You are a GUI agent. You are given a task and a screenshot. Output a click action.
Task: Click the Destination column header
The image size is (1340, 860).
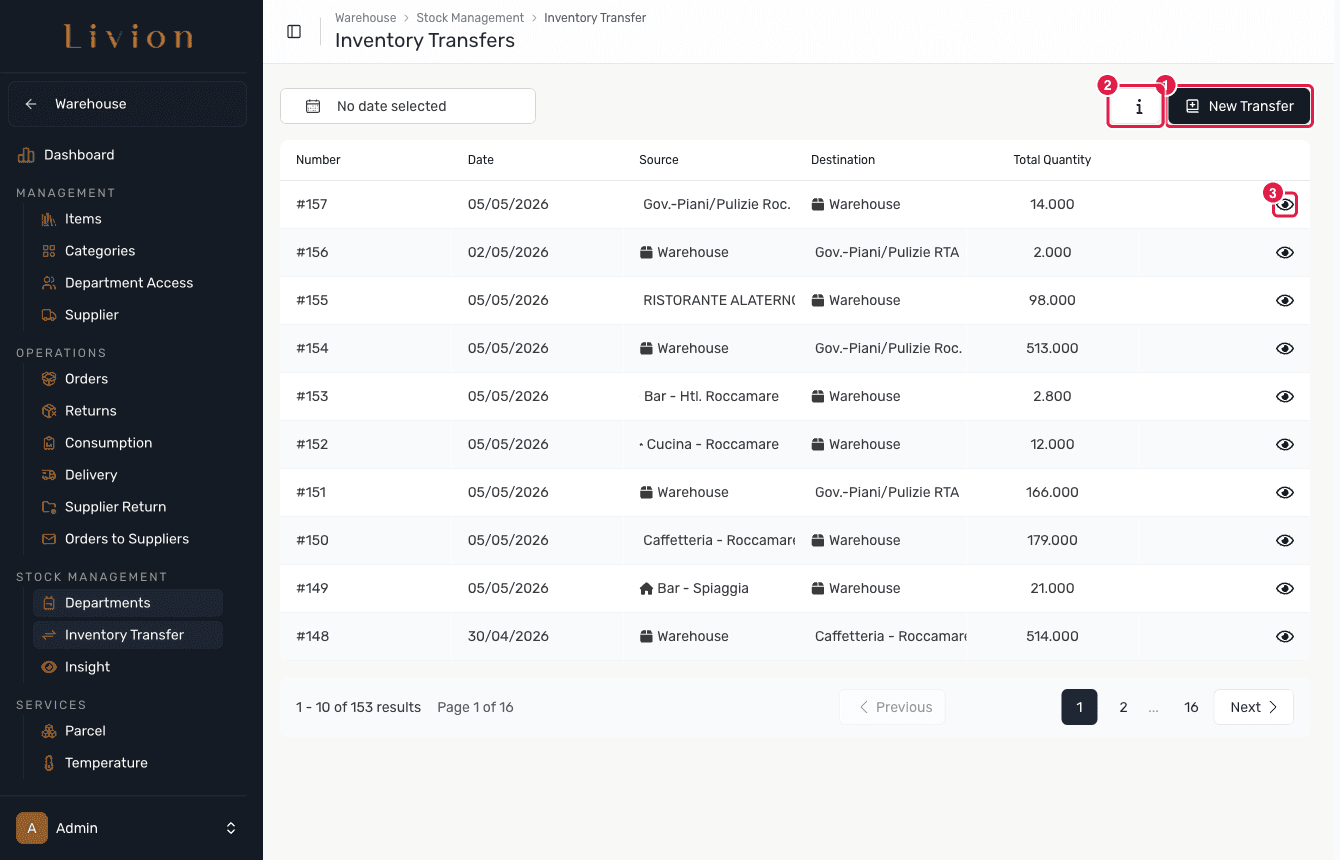[843, 160]
